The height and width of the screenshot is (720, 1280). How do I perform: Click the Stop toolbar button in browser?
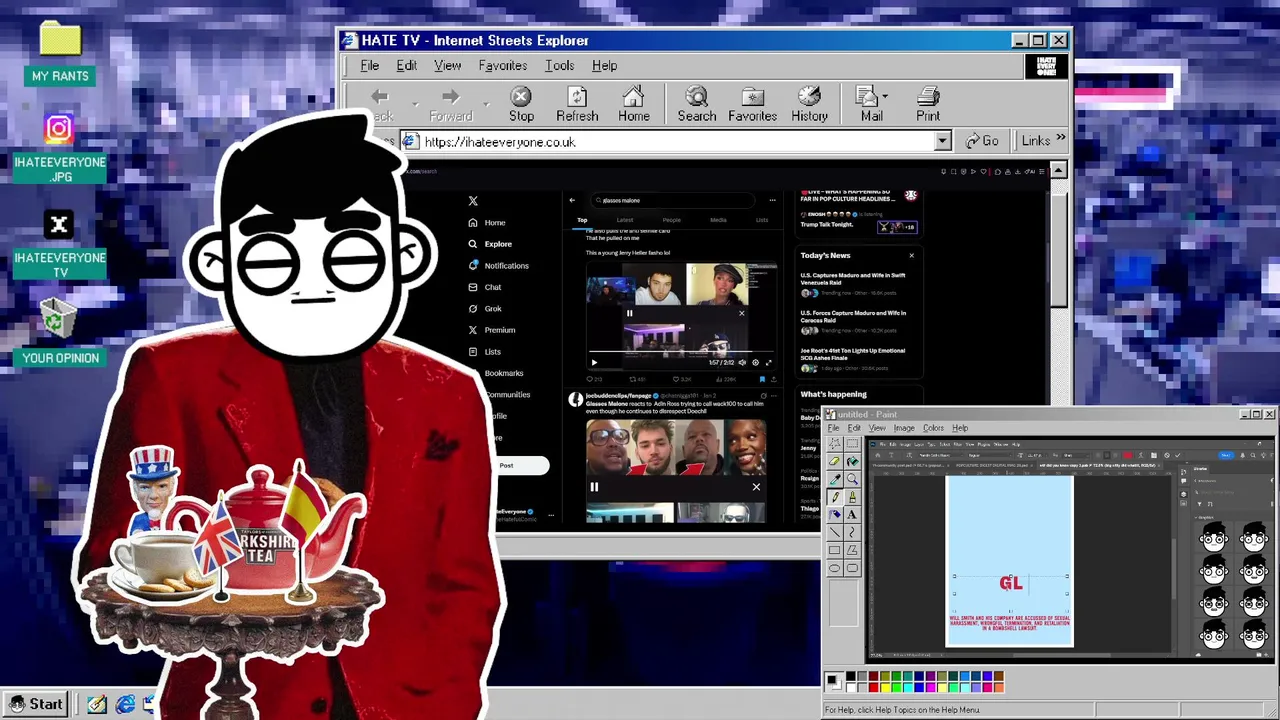(521, 104)
